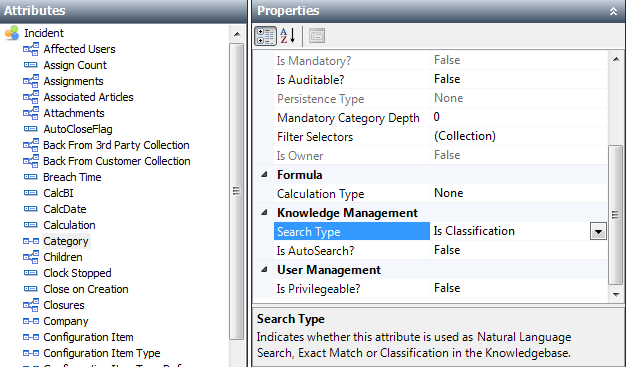Select the highlighted Search Type property
The height and width of the screenshot is (367, 626).
tap(352, 232)
